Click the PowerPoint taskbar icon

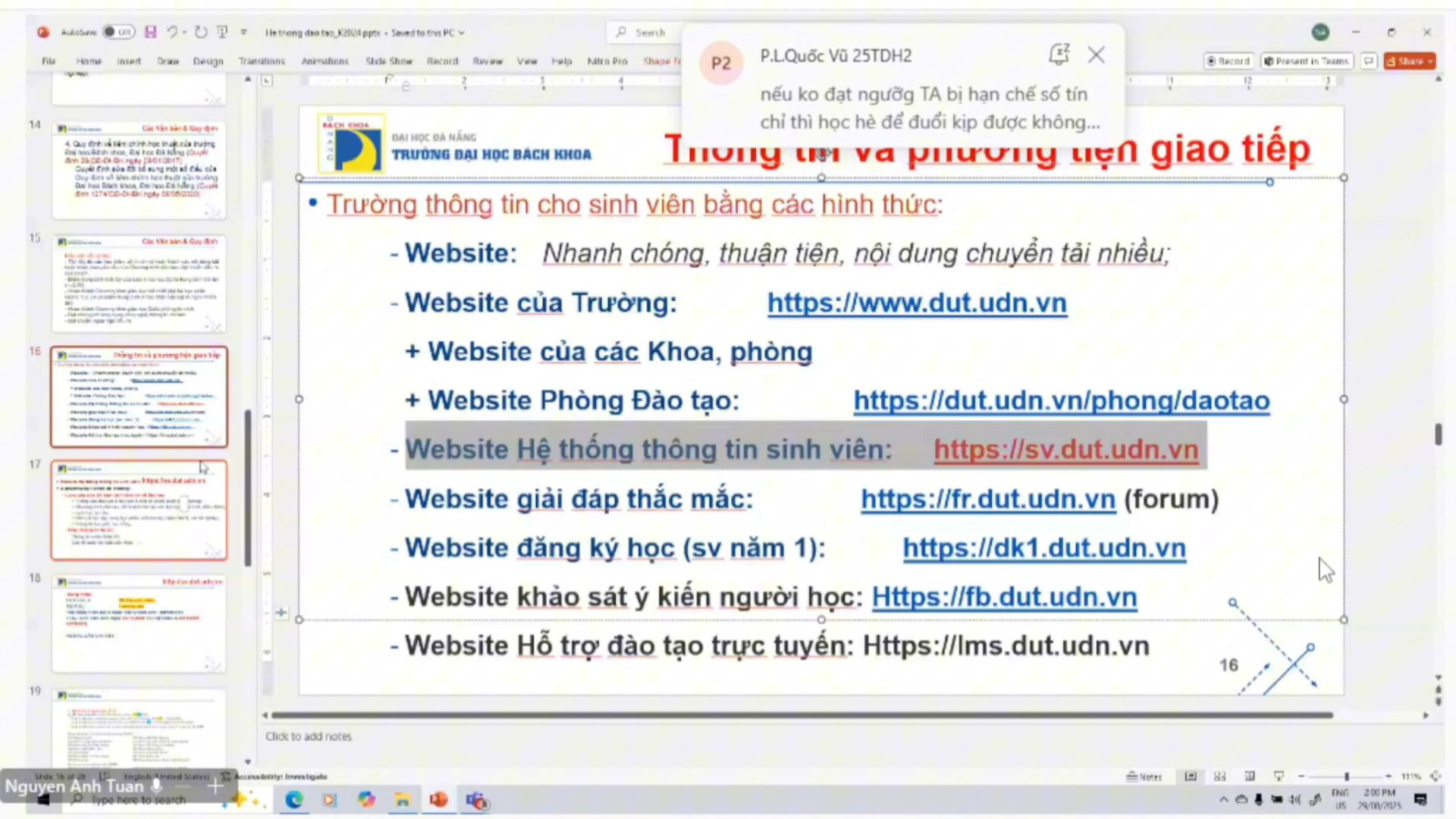438,799
